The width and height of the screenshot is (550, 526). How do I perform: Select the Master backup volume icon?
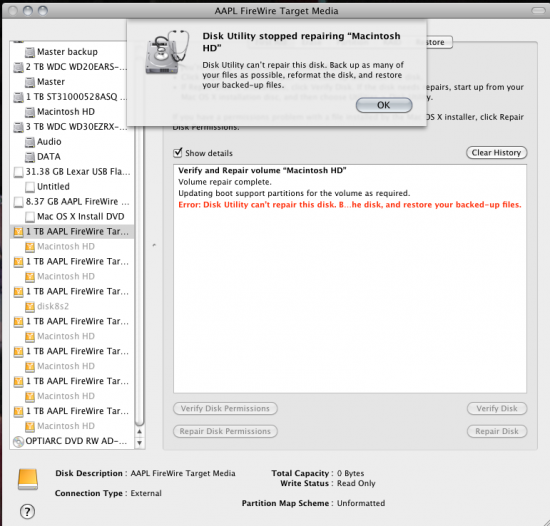click(30, 52)
